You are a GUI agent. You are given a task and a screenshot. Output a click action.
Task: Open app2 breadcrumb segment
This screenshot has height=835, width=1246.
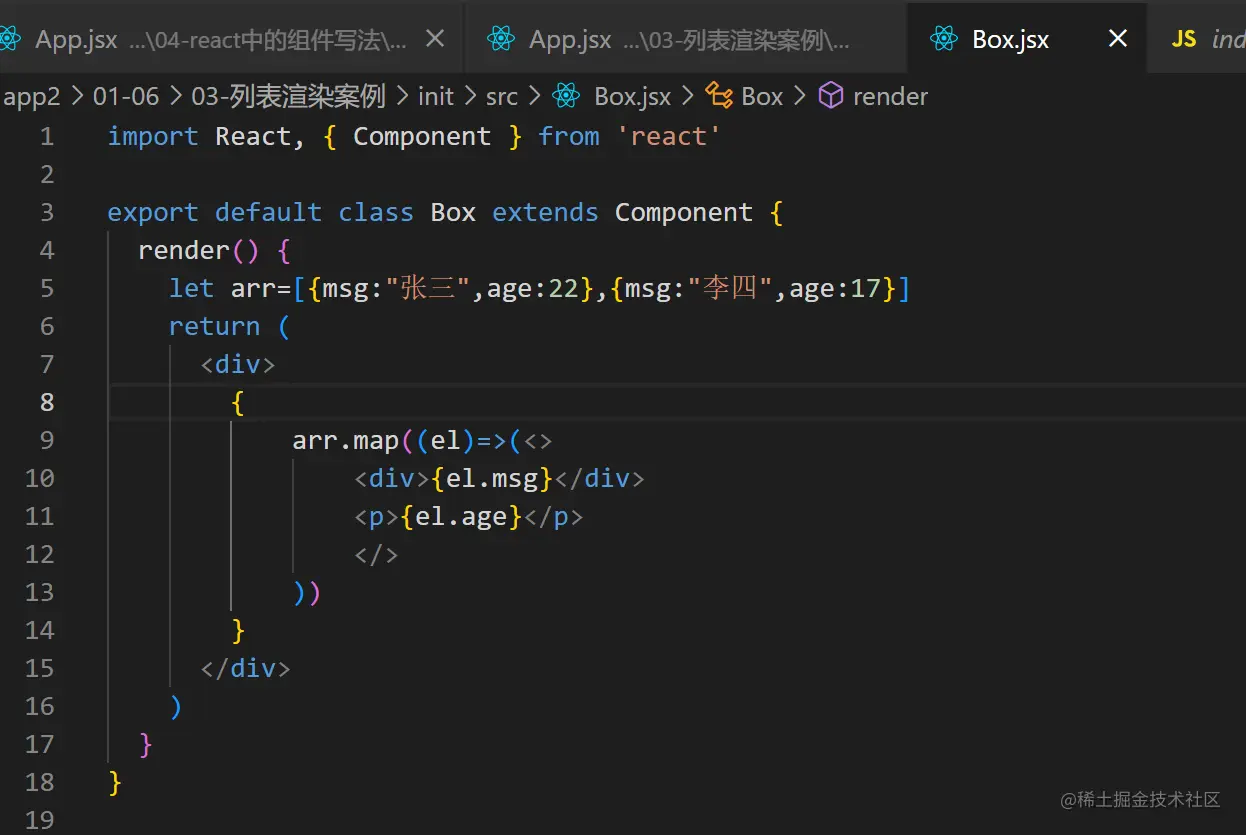32,96
